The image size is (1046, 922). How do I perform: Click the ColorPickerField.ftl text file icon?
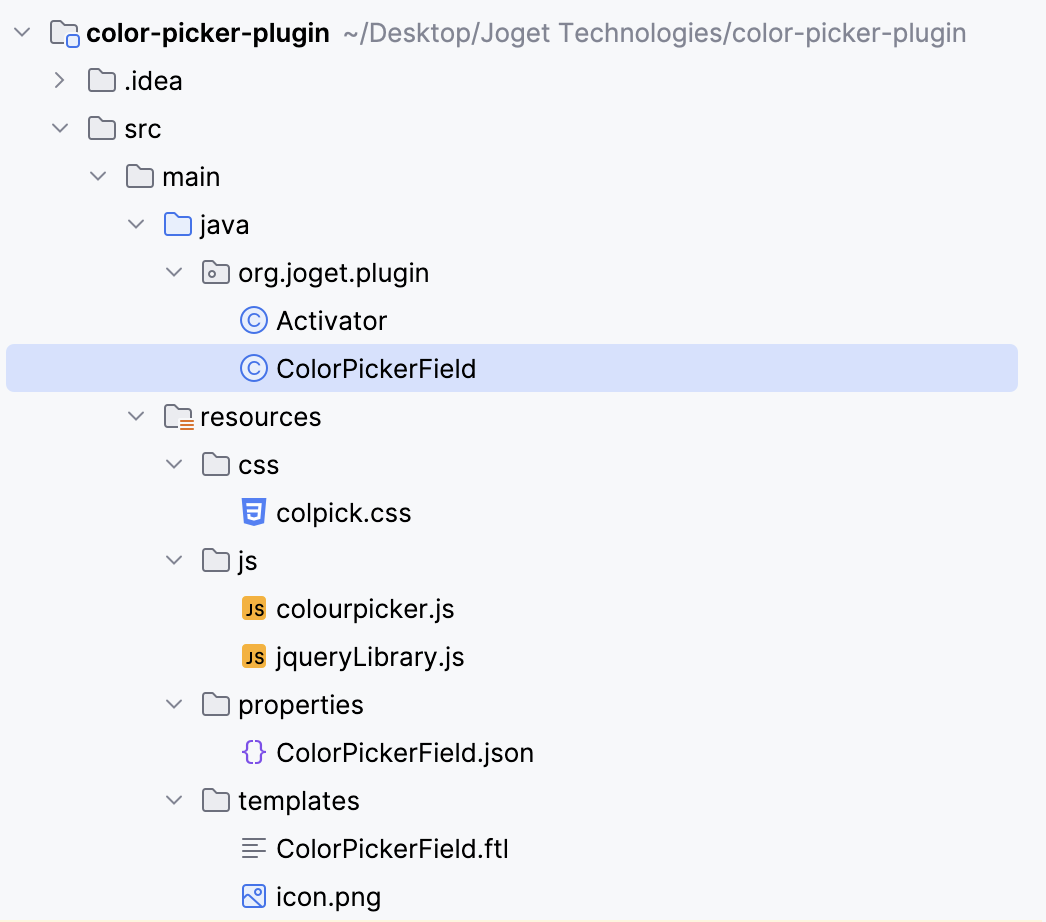254,849
